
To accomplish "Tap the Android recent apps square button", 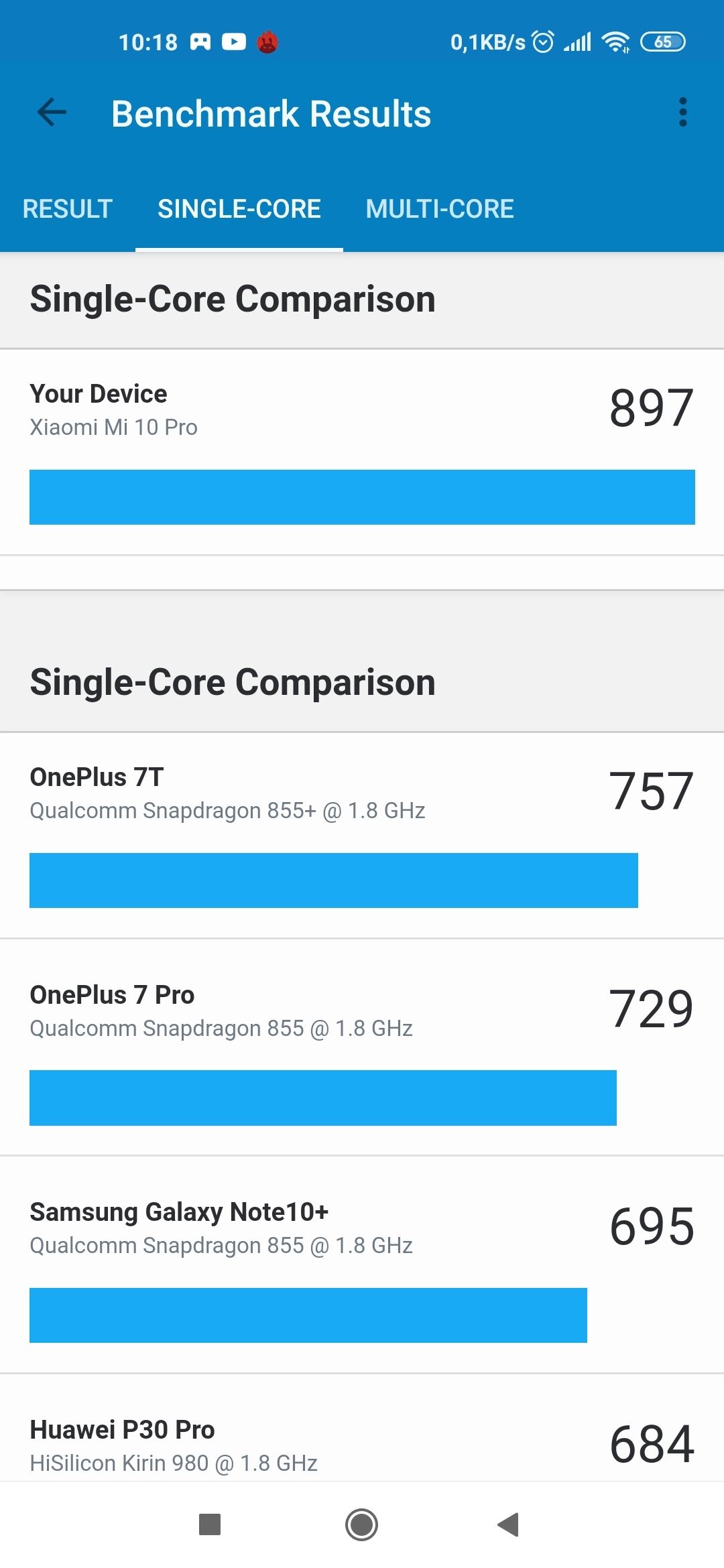I will pyautogui.click(x=210, y=1524).
